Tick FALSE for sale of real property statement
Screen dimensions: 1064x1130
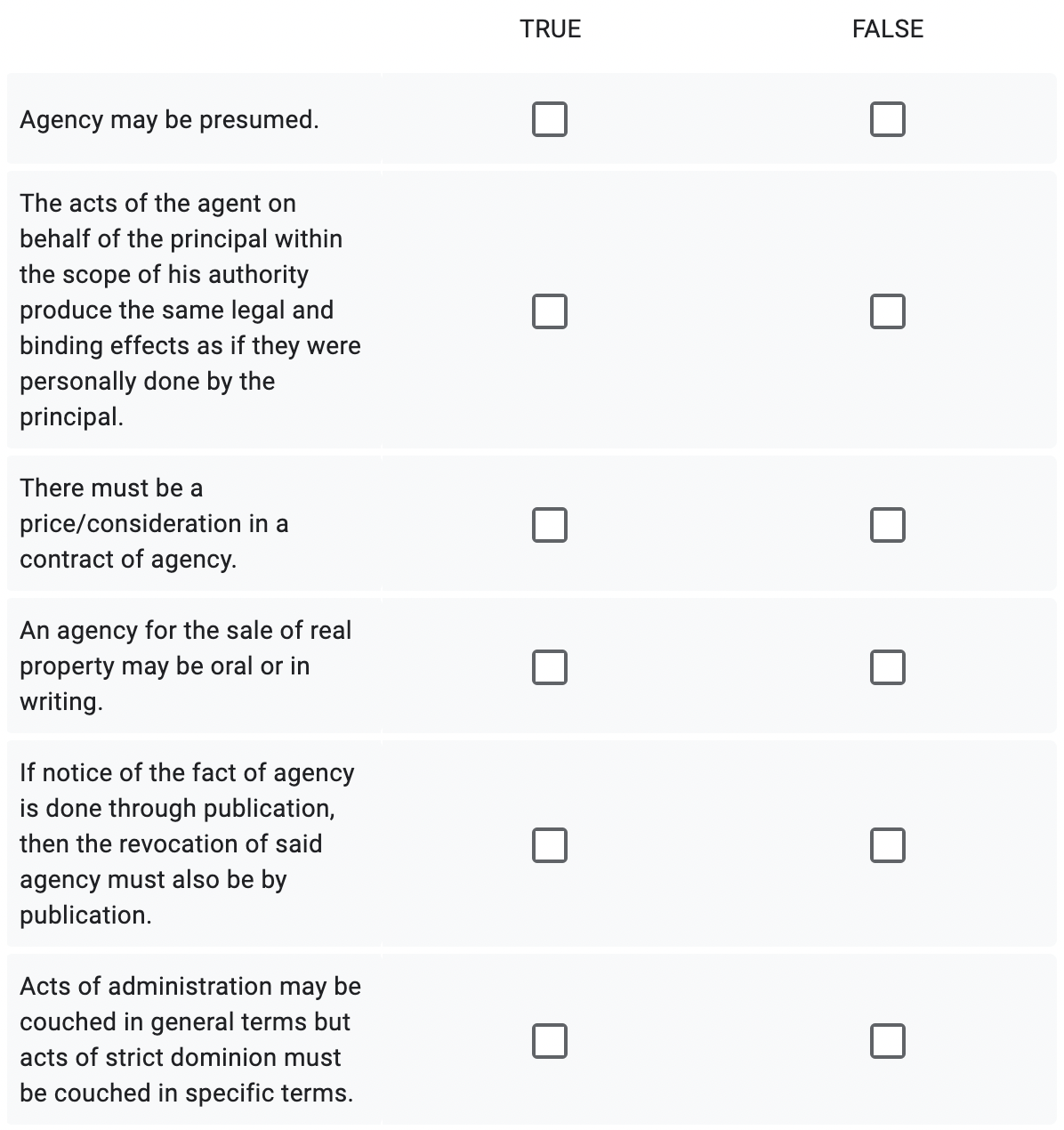[887, 667]
